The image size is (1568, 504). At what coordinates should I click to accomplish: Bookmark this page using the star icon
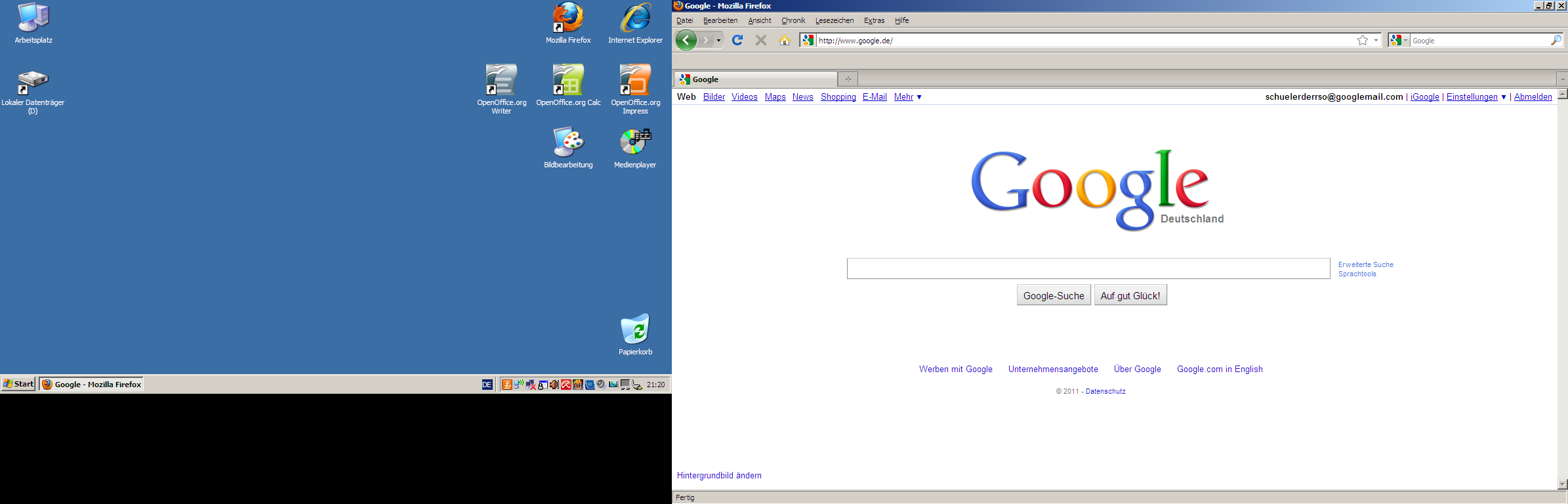(x=1362, y=40)
